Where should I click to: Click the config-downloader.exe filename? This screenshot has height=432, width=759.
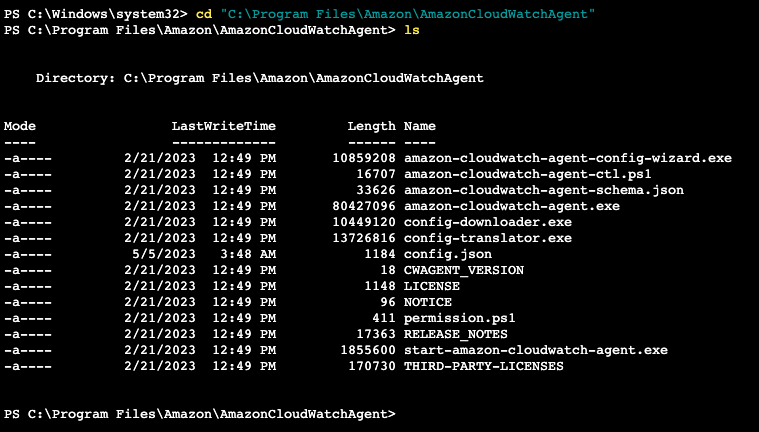point(488,222)
